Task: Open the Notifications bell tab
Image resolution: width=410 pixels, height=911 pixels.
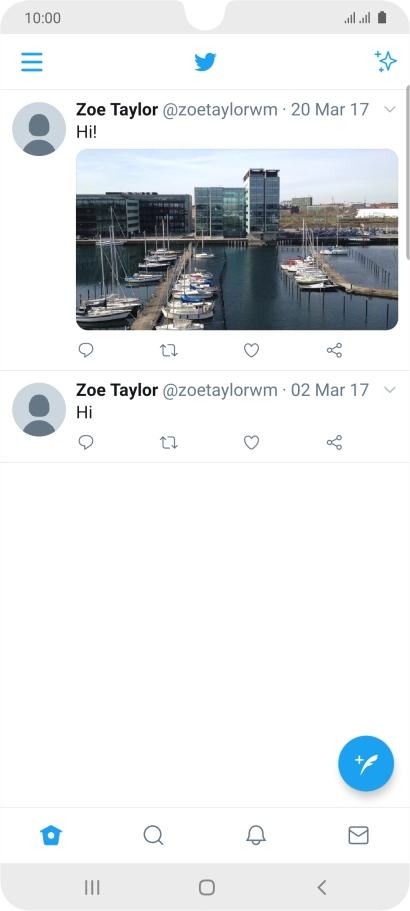Action: (256, 835)
